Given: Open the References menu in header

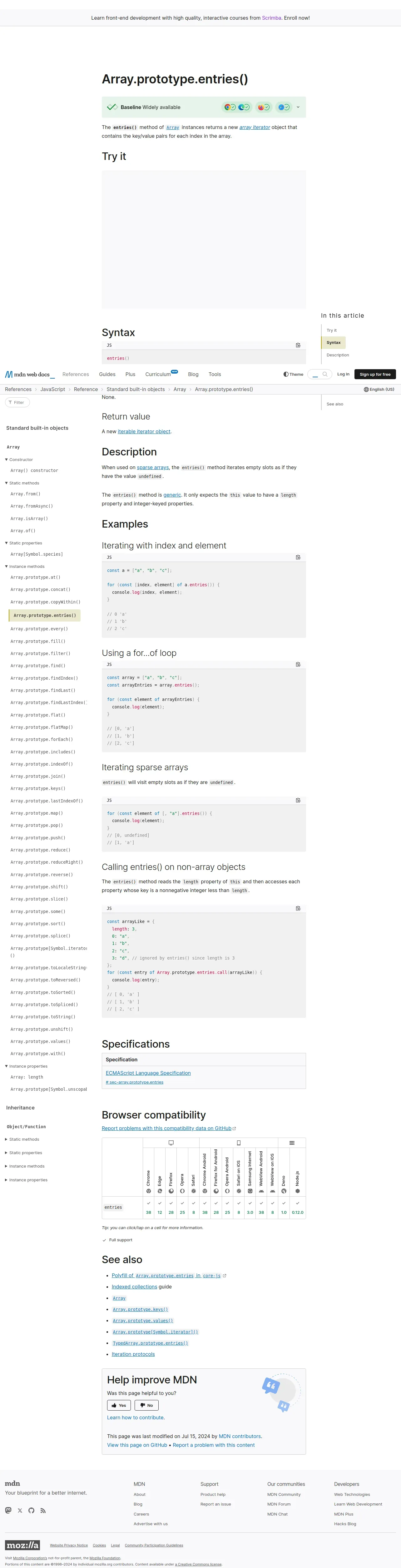Looking at the screenshot, I should pyautogui.click(x=76, y=374).
